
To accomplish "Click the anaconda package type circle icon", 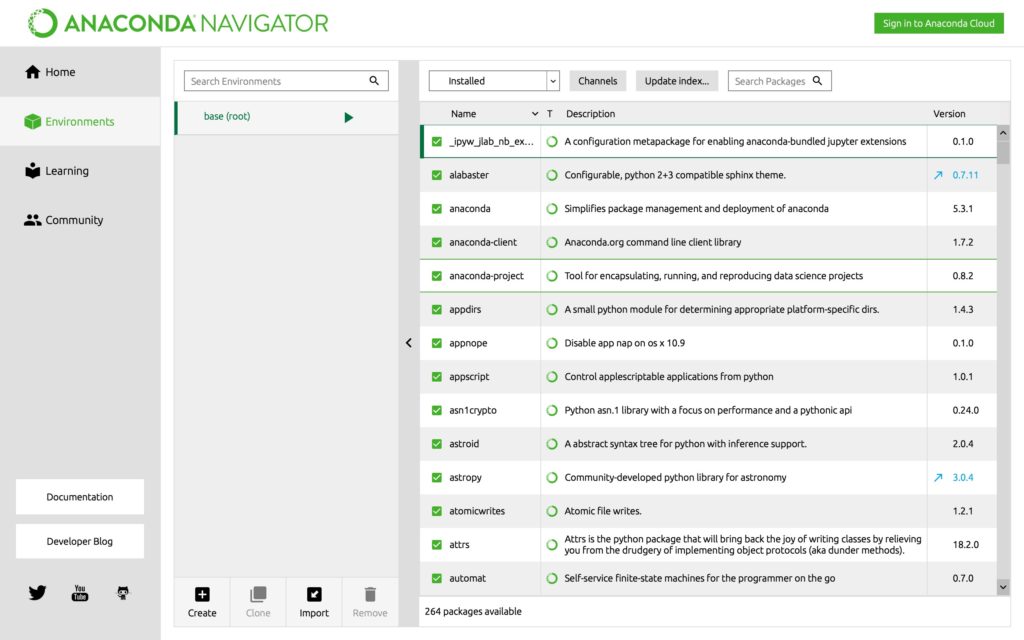I will (552, 208).
